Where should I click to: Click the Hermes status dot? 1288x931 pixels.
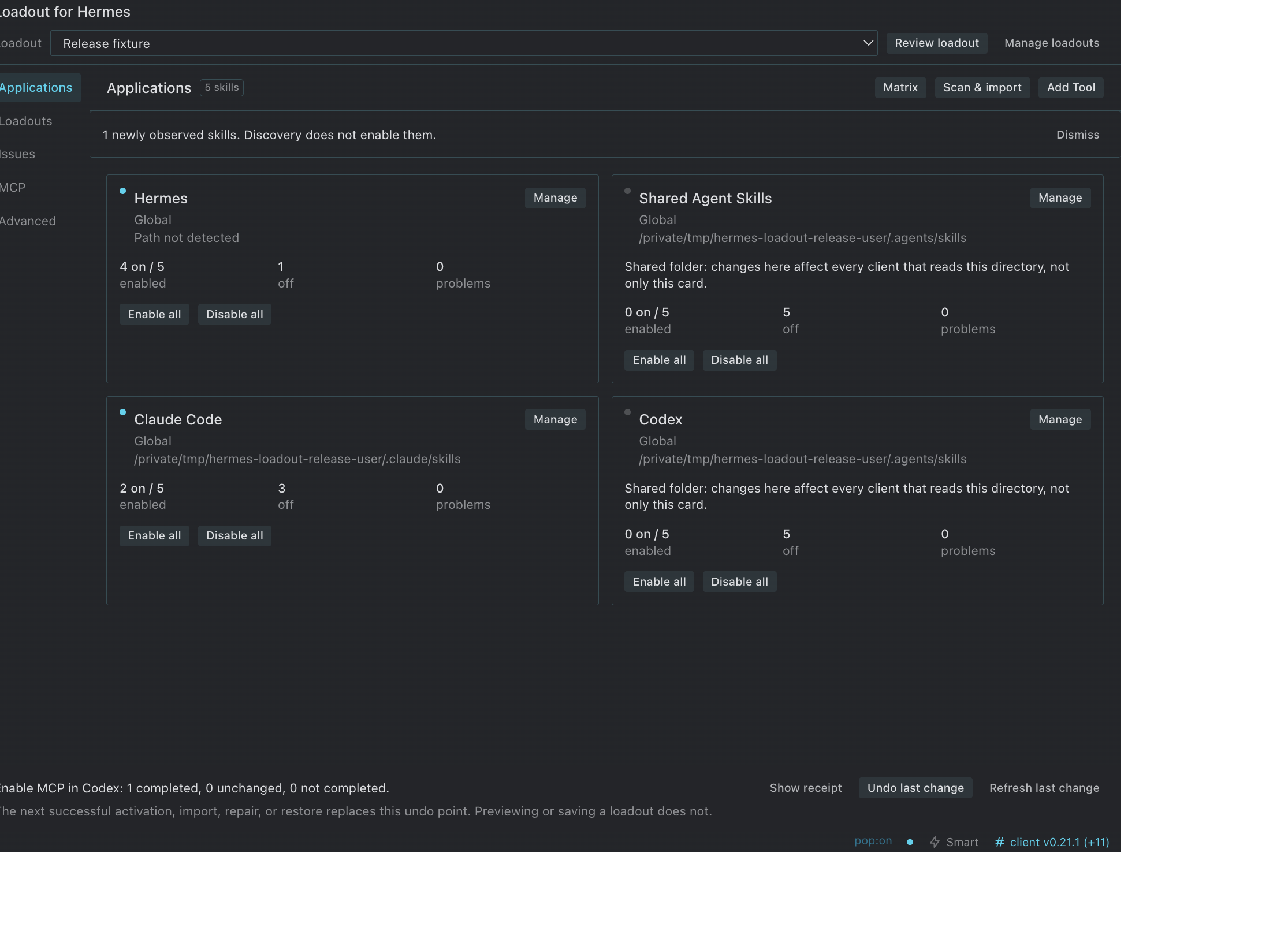122,191
